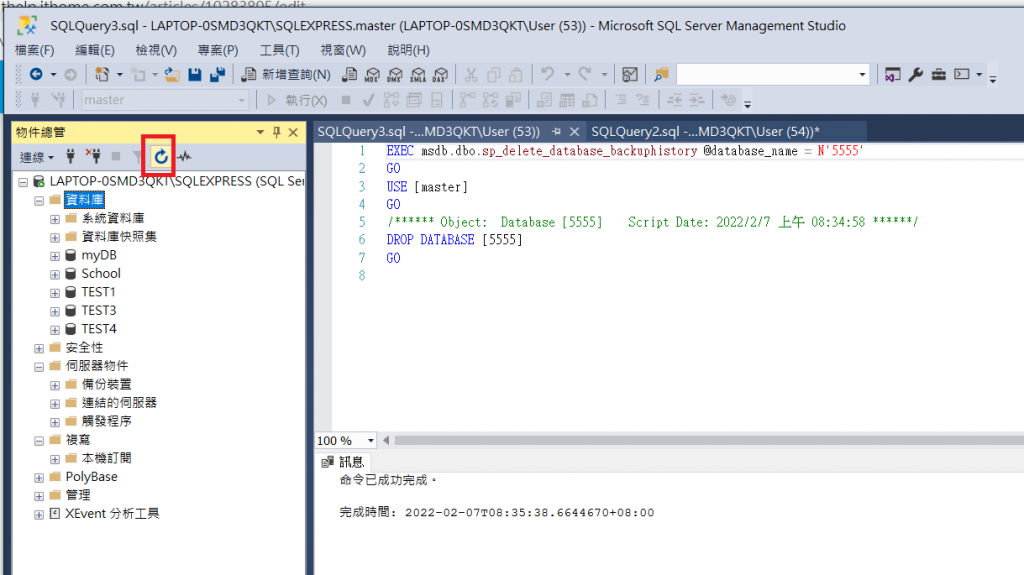Viewport: 1024px width, 575px height.
Task: Click the Parse checkmark icon
Action: (x=368, y=100)
